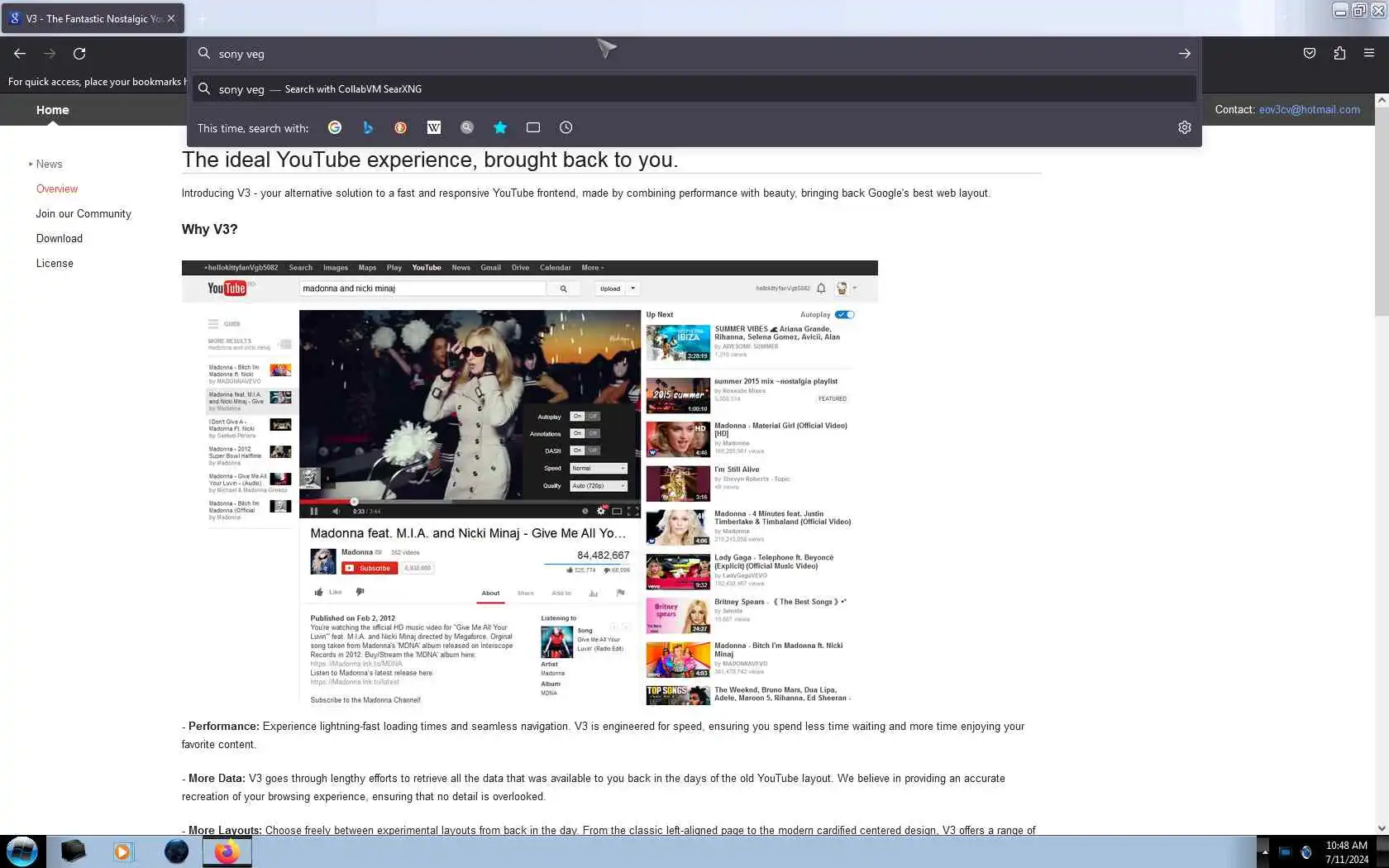Search this time with Google
Image resolution: width=1389 pixels, height=868 pixels.
[335, 127]
